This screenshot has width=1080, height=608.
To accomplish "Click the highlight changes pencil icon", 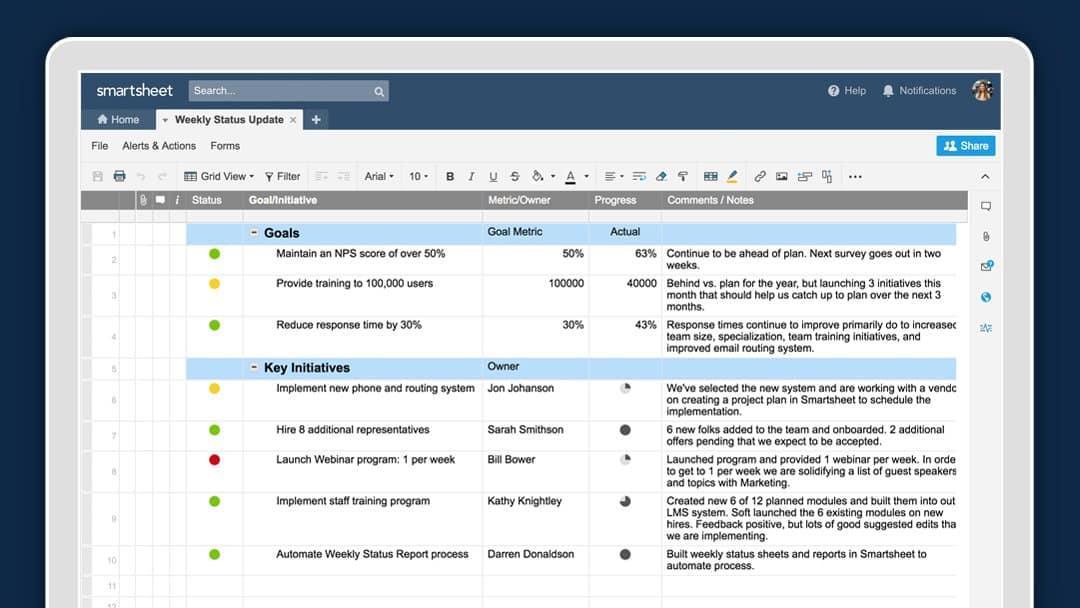I will click(x=732, y=176).
